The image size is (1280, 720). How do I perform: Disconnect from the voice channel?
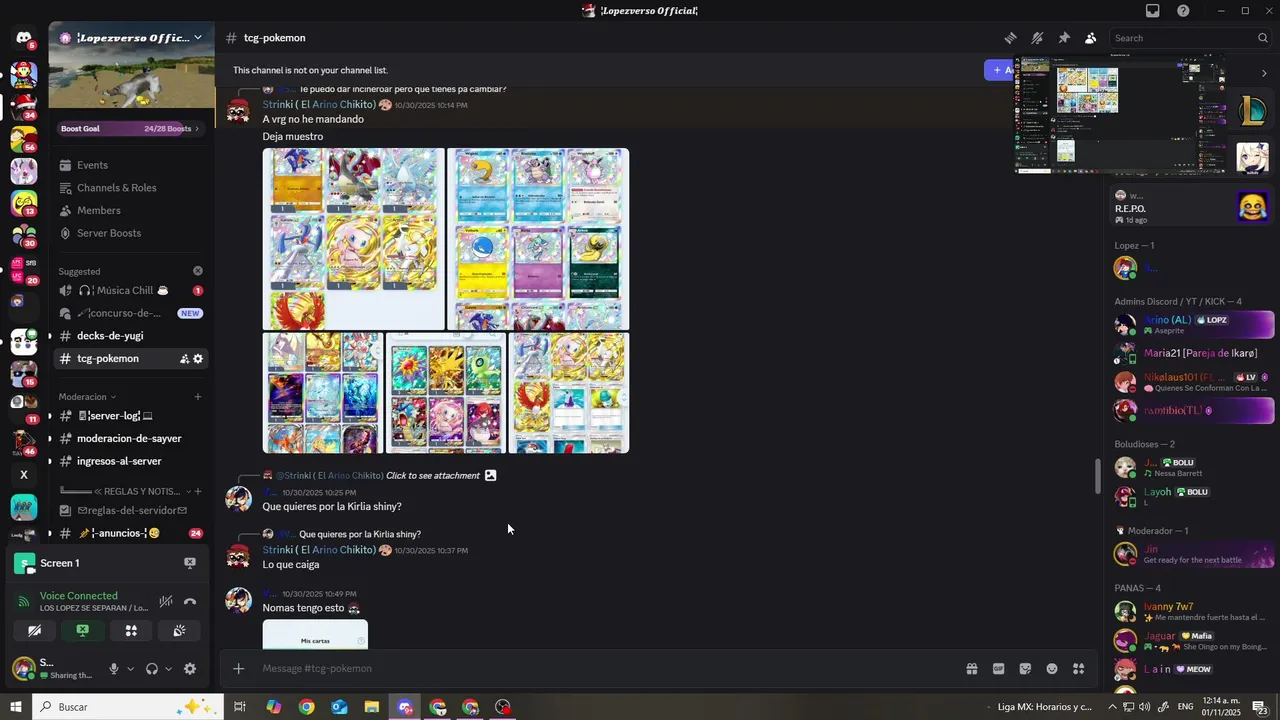click(190, 601)
